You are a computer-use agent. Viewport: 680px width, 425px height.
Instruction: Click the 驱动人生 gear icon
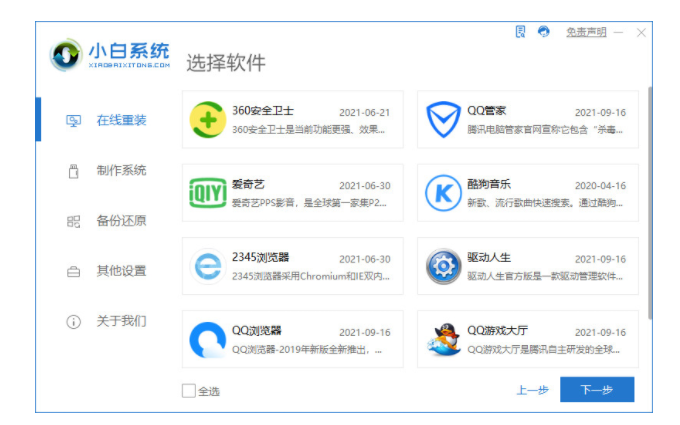point(443,266)
